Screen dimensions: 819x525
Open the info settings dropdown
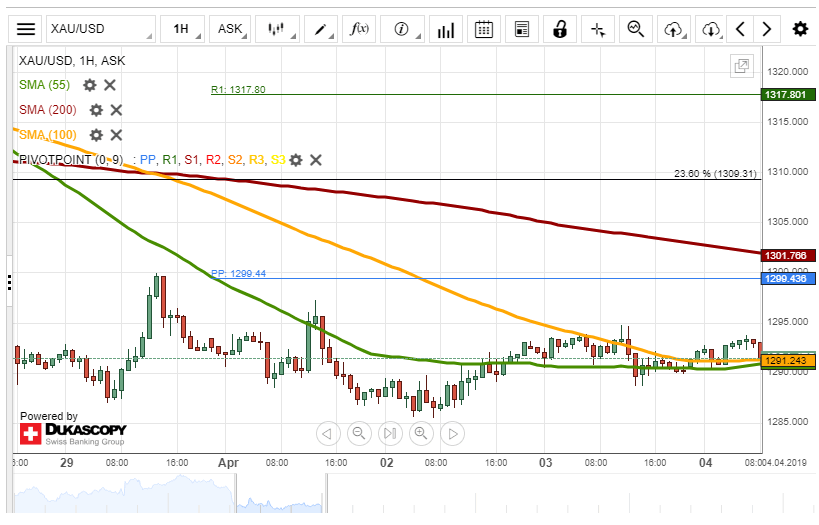click(402, 29)
